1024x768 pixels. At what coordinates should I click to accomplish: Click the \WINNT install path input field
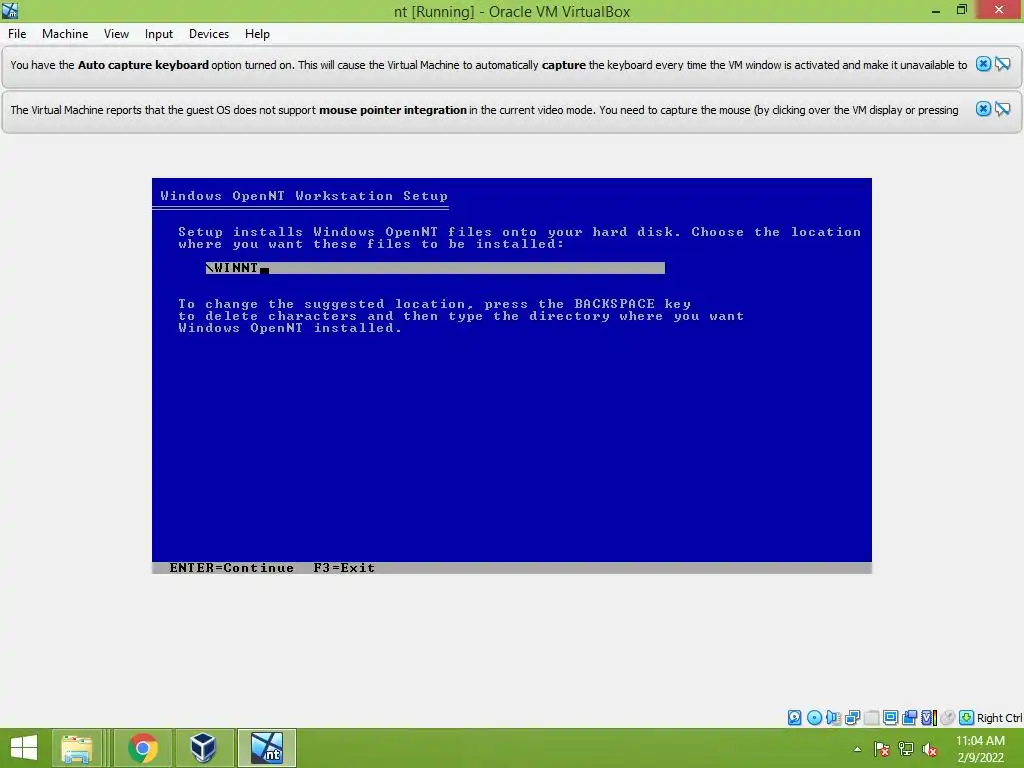click(x=435, y=268)
